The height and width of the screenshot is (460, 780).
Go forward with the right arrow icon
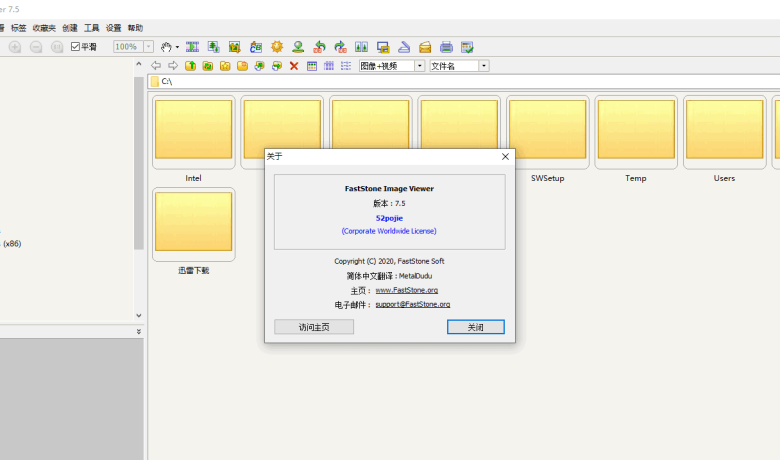[x=173, y=66]
